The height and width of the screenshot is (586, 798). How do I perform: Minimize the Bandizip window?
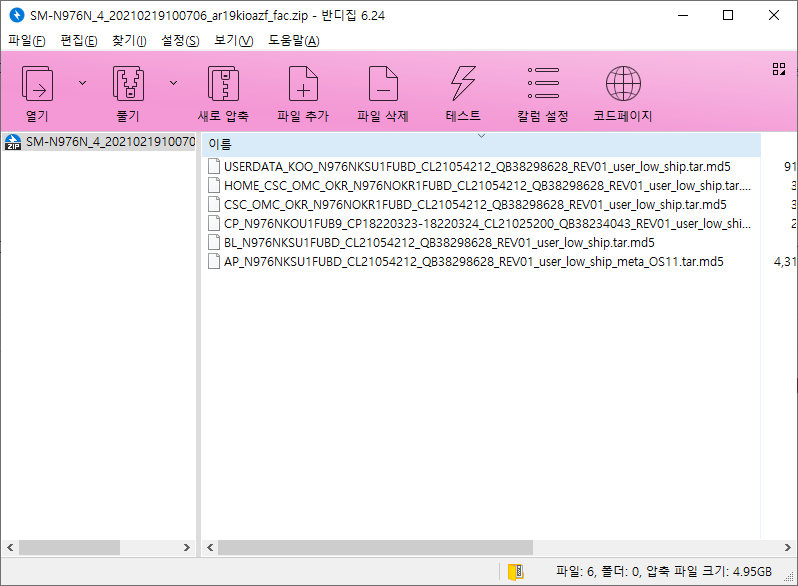point(682,15)
